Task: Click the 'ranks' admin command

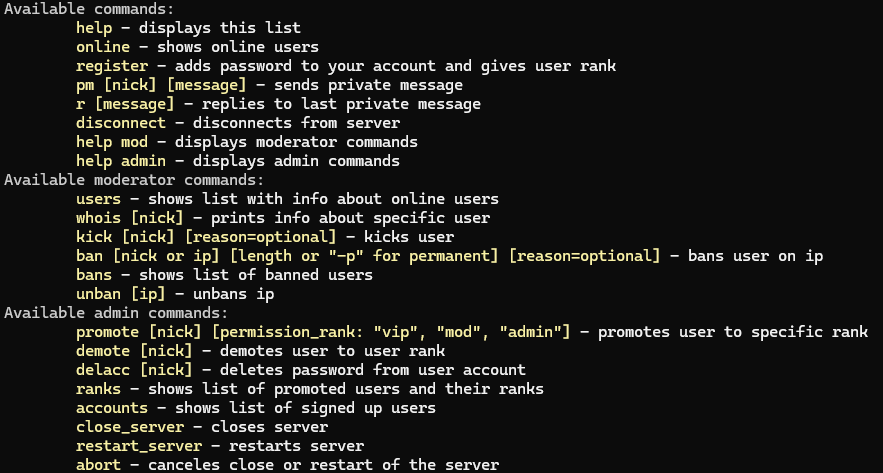Action: [x=99, y=389]
